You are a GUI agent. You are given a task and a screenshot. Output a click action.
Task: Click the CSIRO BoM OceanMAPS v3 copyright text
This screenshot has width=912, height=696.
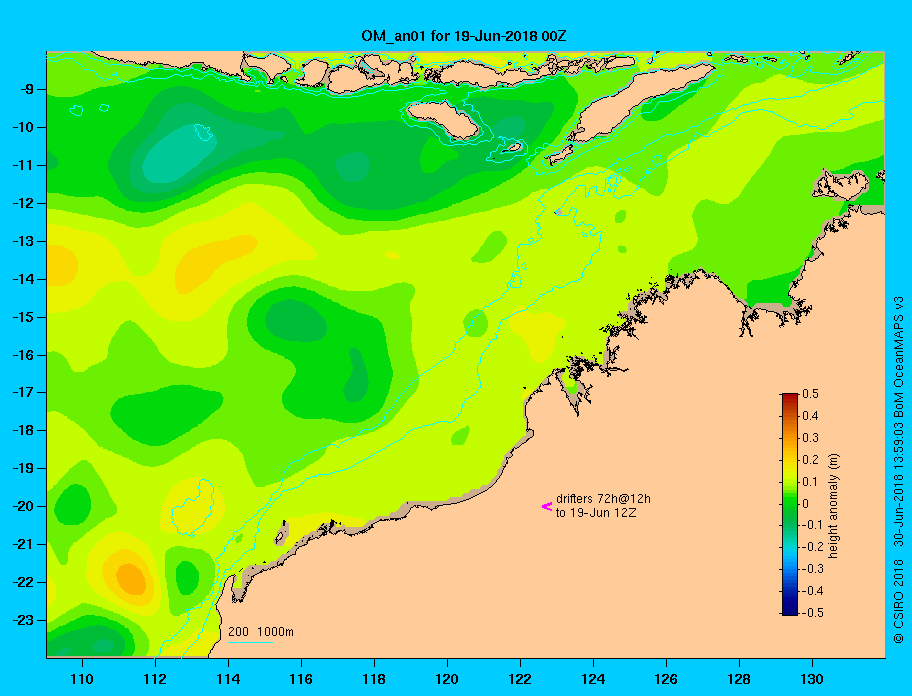[899, 470]
